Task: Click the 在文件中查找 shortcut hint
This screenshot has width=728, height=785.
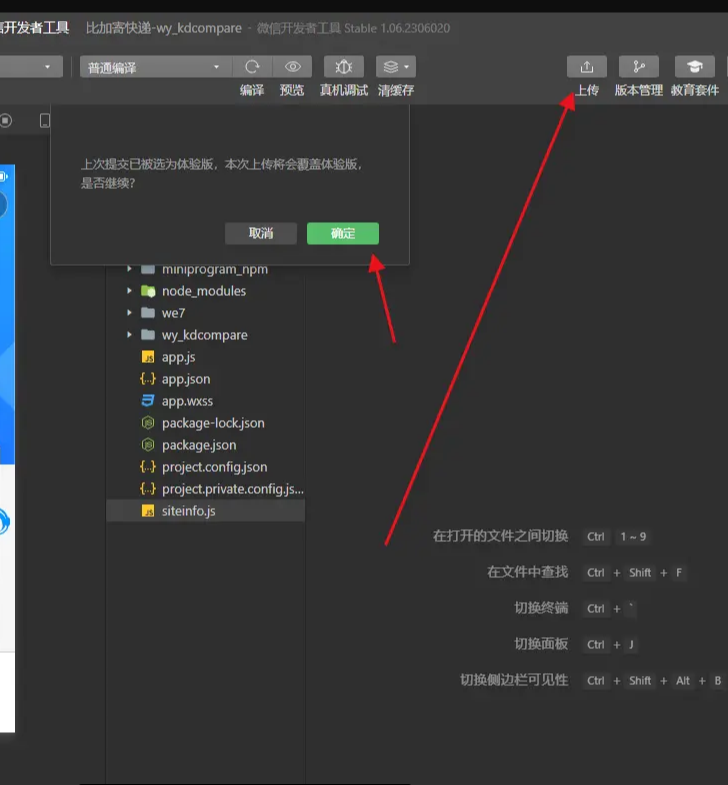Action: 528,572
